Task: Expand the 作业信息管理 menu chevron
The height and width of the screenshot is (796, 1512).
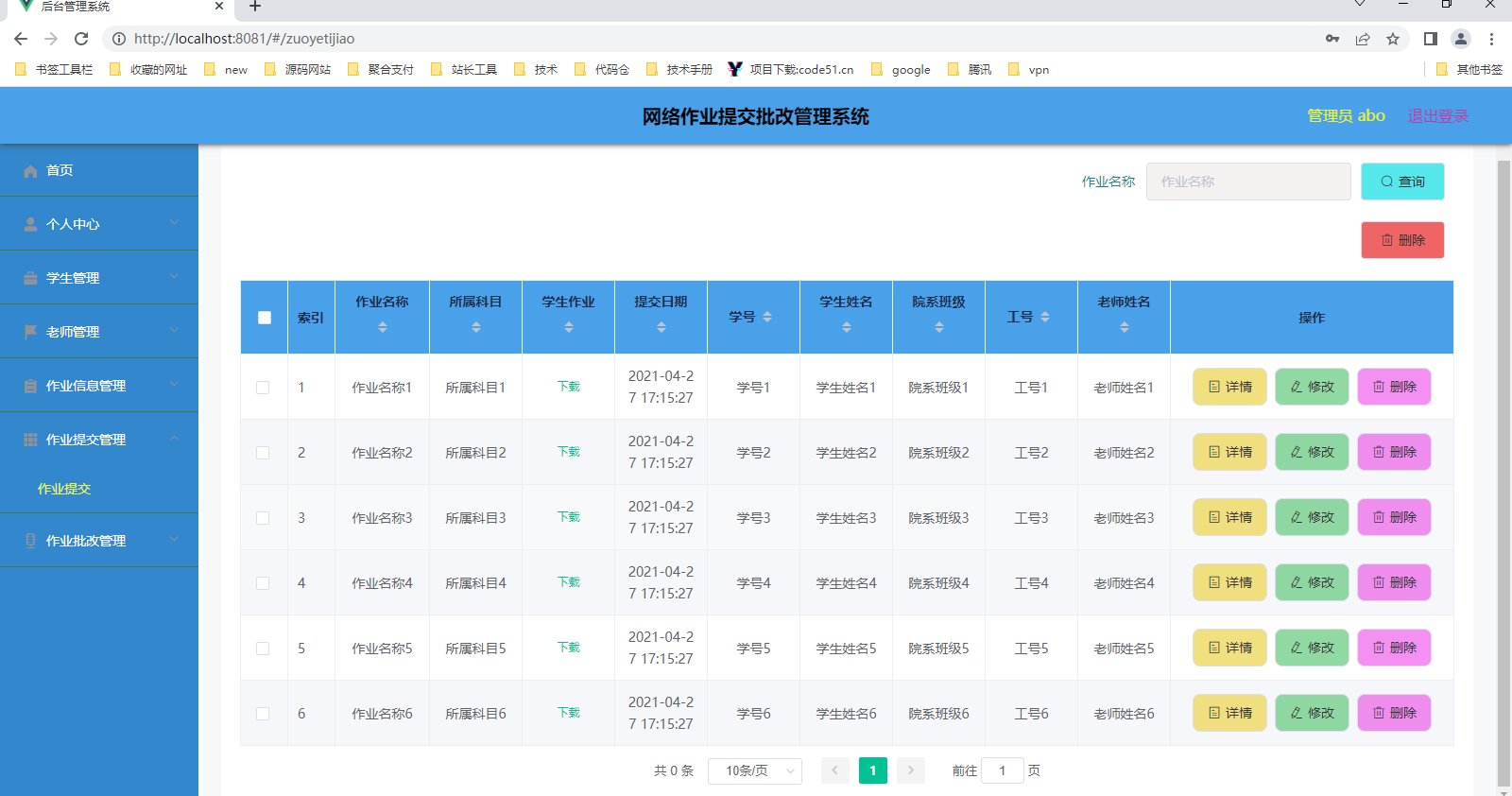Action: pyautogui.click(x=174, y=385)
